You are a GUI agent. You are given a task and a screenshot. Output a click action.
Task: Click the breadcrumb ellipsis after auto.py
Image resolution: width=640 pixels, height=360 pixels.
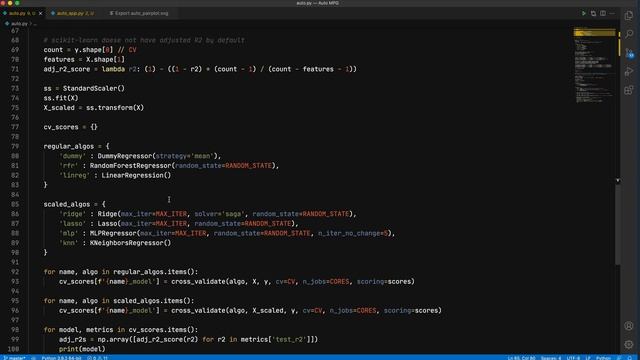(35, 24)
